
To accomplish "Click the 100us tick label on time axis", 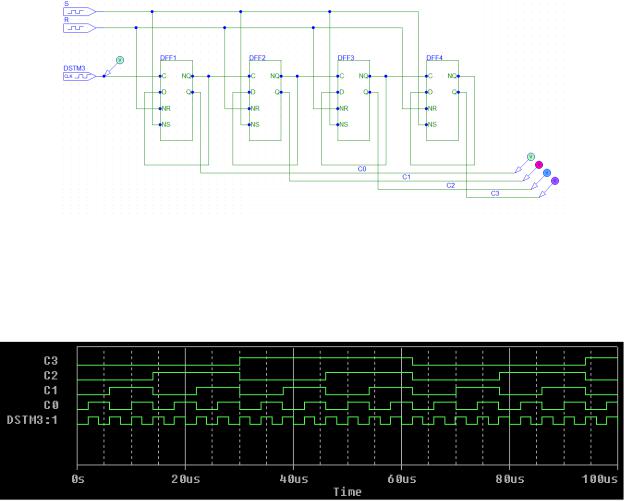I will [x=600, y=479].
